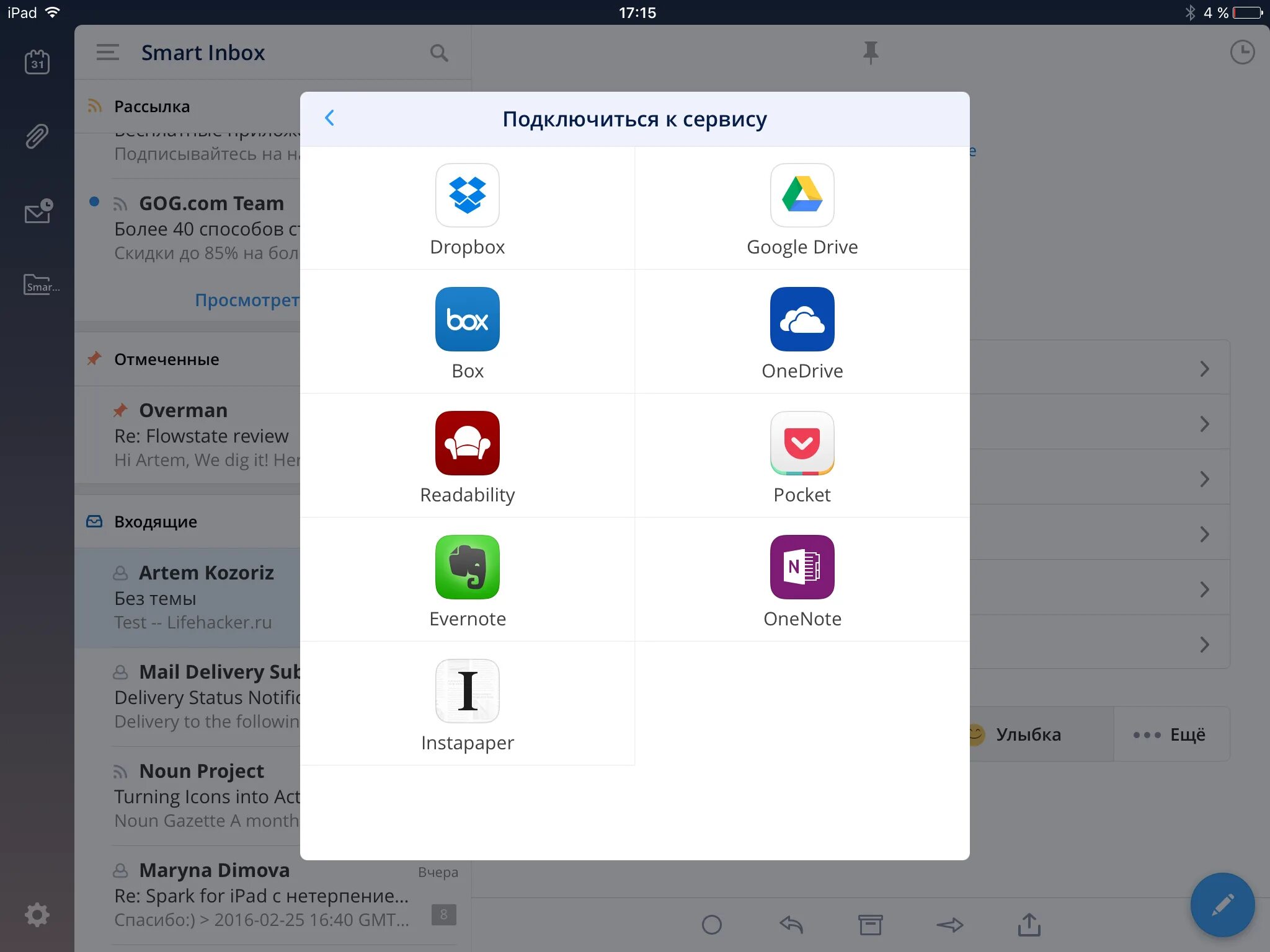Pin the message with the pushpin icon

[871, 53]
